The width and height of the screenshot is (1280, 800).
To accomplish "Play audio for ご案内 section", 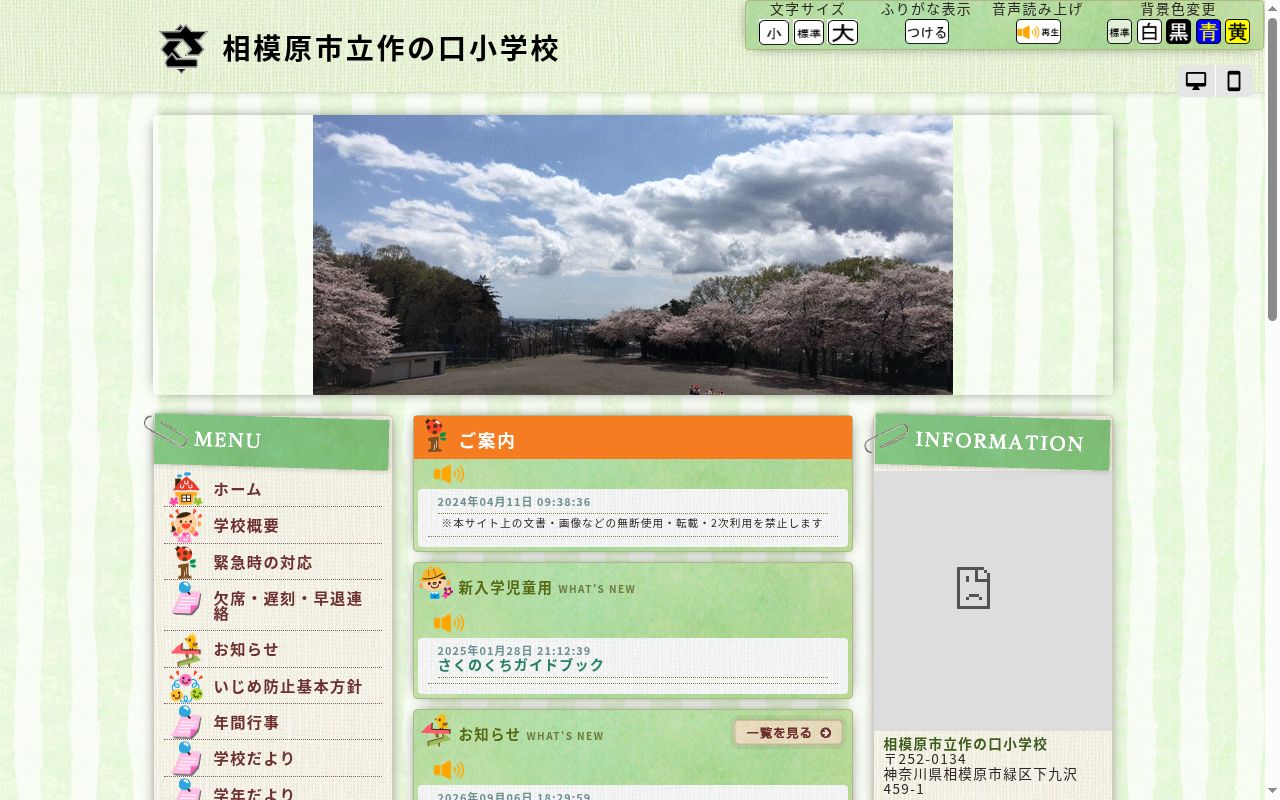I will point(449,474).
